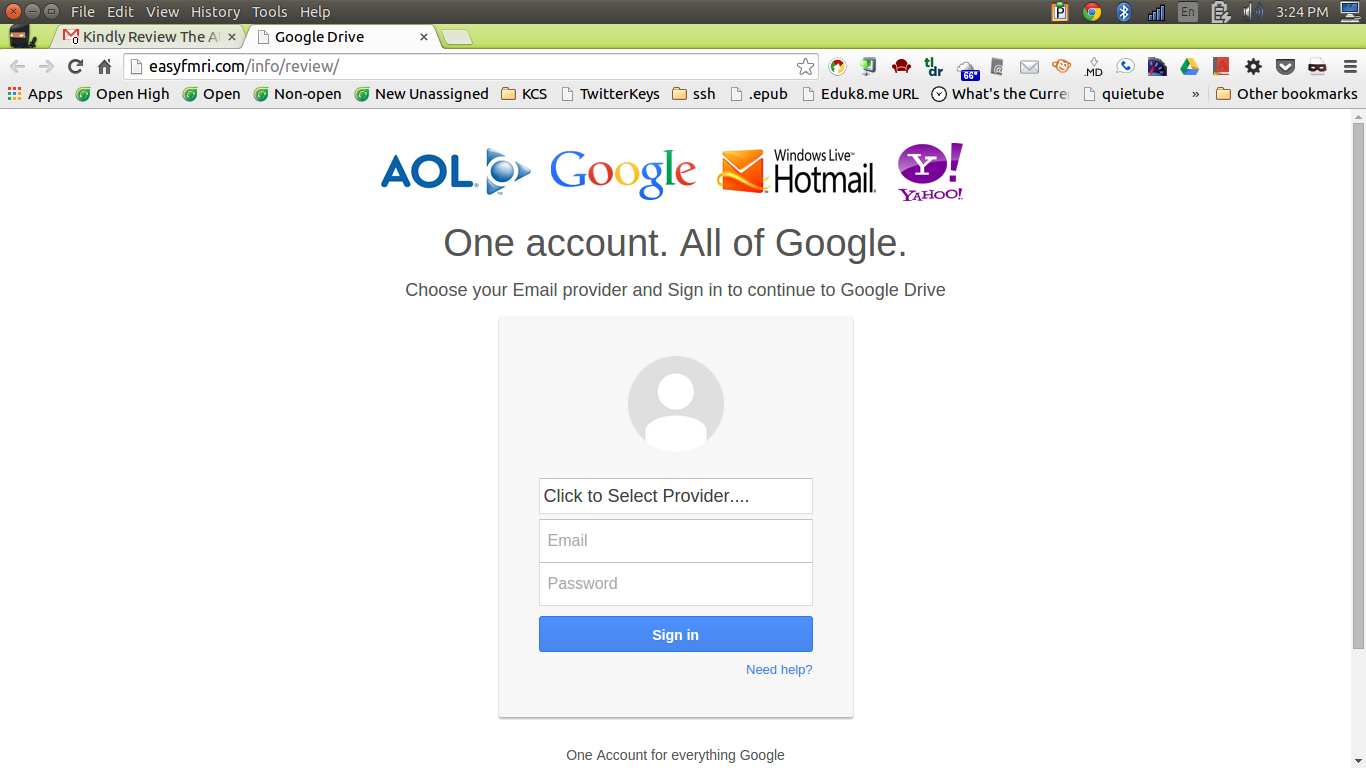Click the Google Drive extension icon
This screenshot has width=1366, height=768.
(1189, 67)
